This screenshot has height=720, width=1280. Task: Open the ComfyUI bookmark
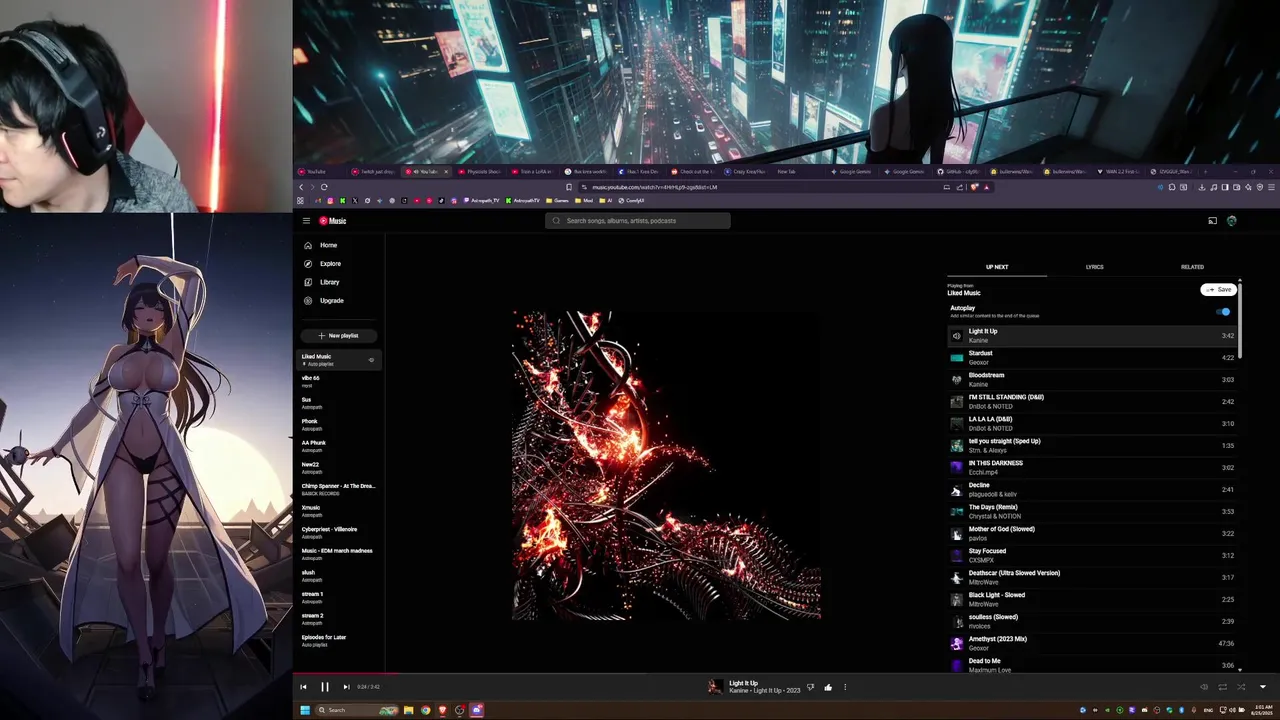(x=632, y=201)
